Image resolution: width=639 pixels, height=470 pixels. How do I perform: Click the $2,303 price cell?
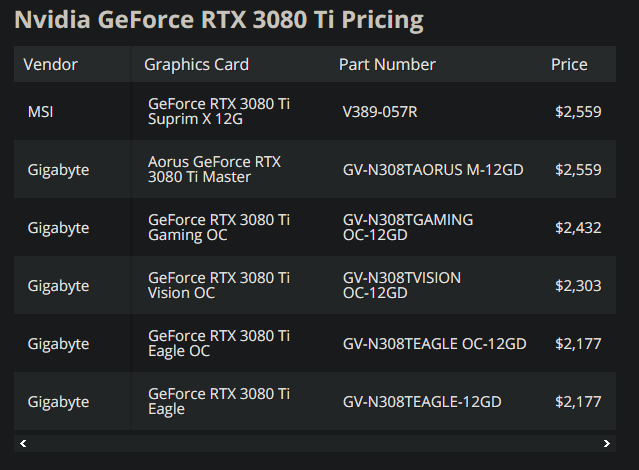[578, 286]
